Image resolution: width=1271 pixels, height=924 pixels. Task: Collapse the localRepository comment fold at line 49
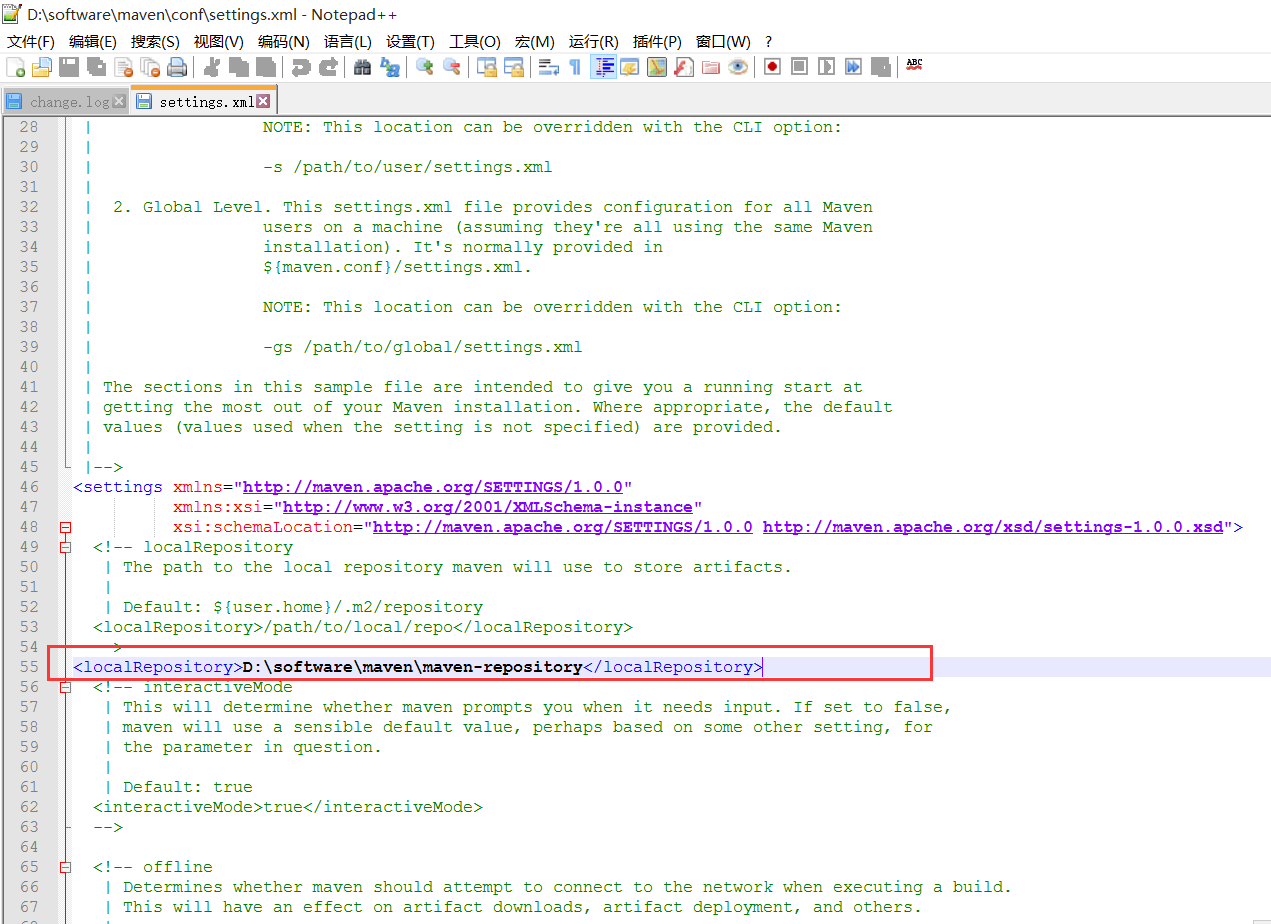(66, 547)
